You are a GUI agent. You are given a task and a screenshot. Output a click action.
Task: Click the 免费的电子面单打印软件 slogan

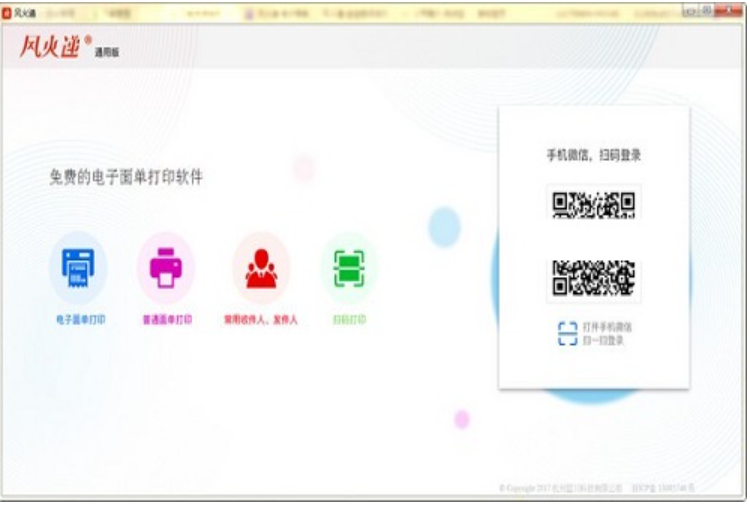tap(126, 177)
